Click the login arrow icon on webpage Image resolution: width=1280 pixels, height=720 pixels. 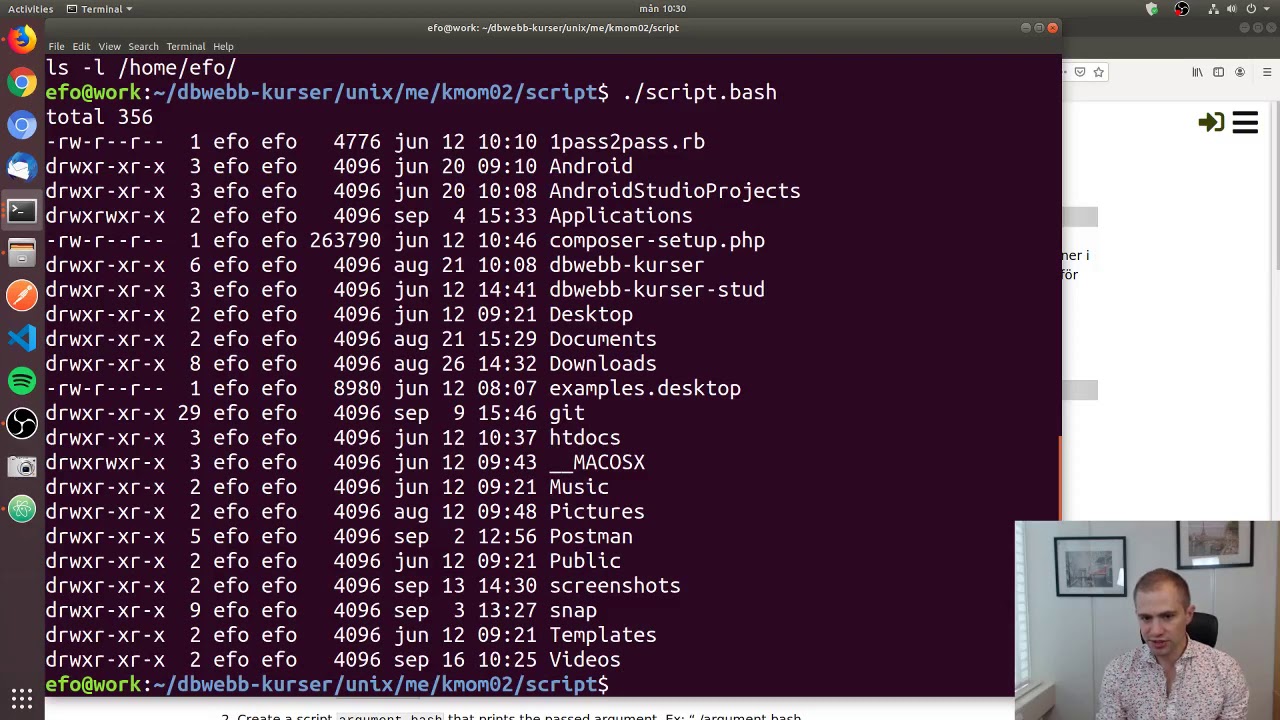[x=1211, y=122]
